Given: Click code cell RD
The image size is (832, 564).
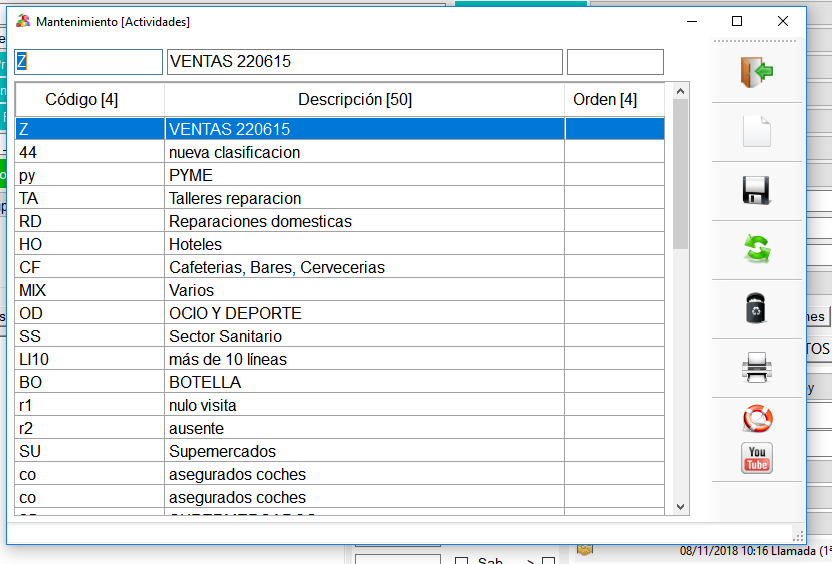Looking at the screenshot, I should (90, 221).
